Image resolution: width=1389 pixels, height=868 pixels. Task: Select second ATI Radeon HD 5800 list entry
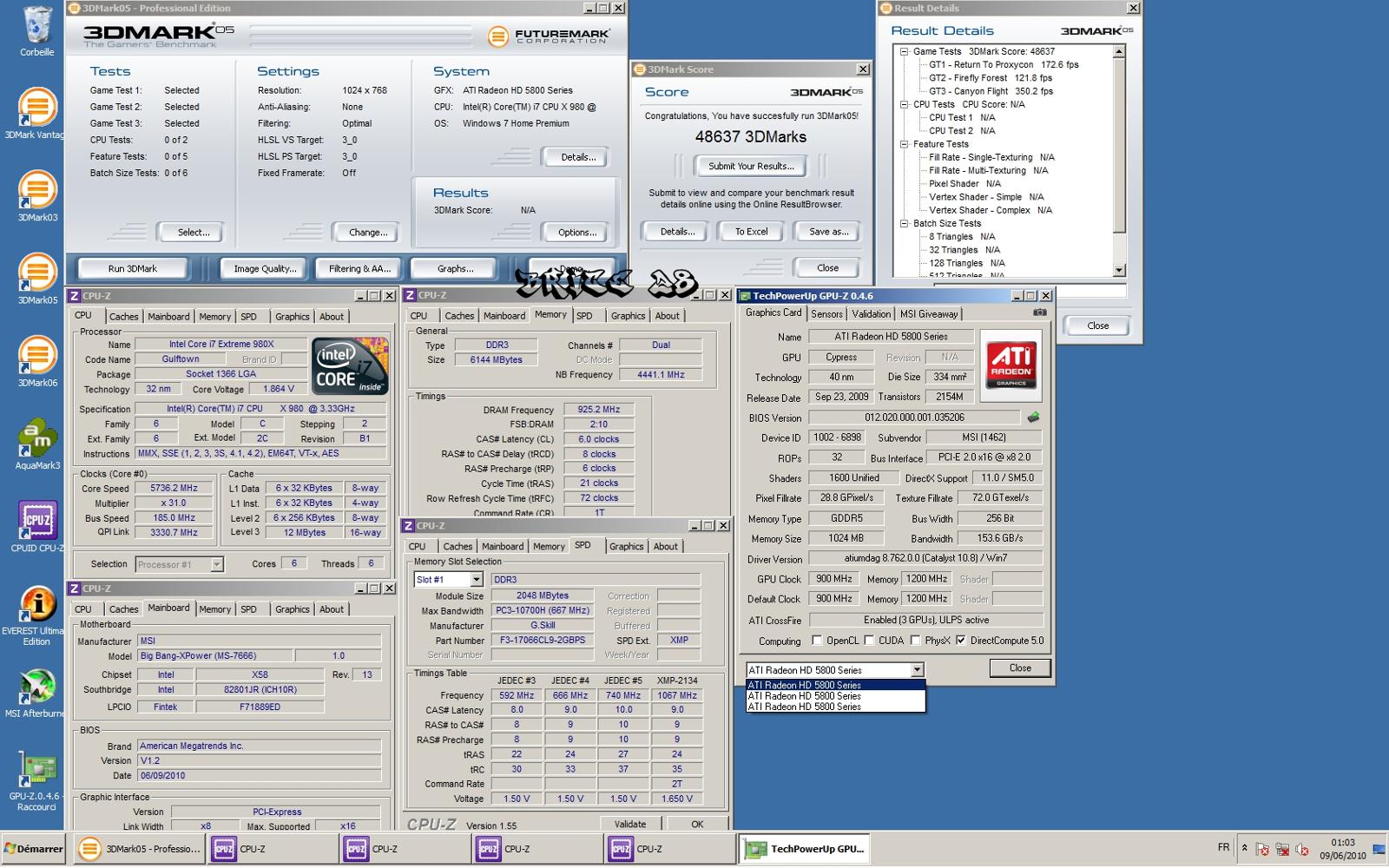(835, 696)
